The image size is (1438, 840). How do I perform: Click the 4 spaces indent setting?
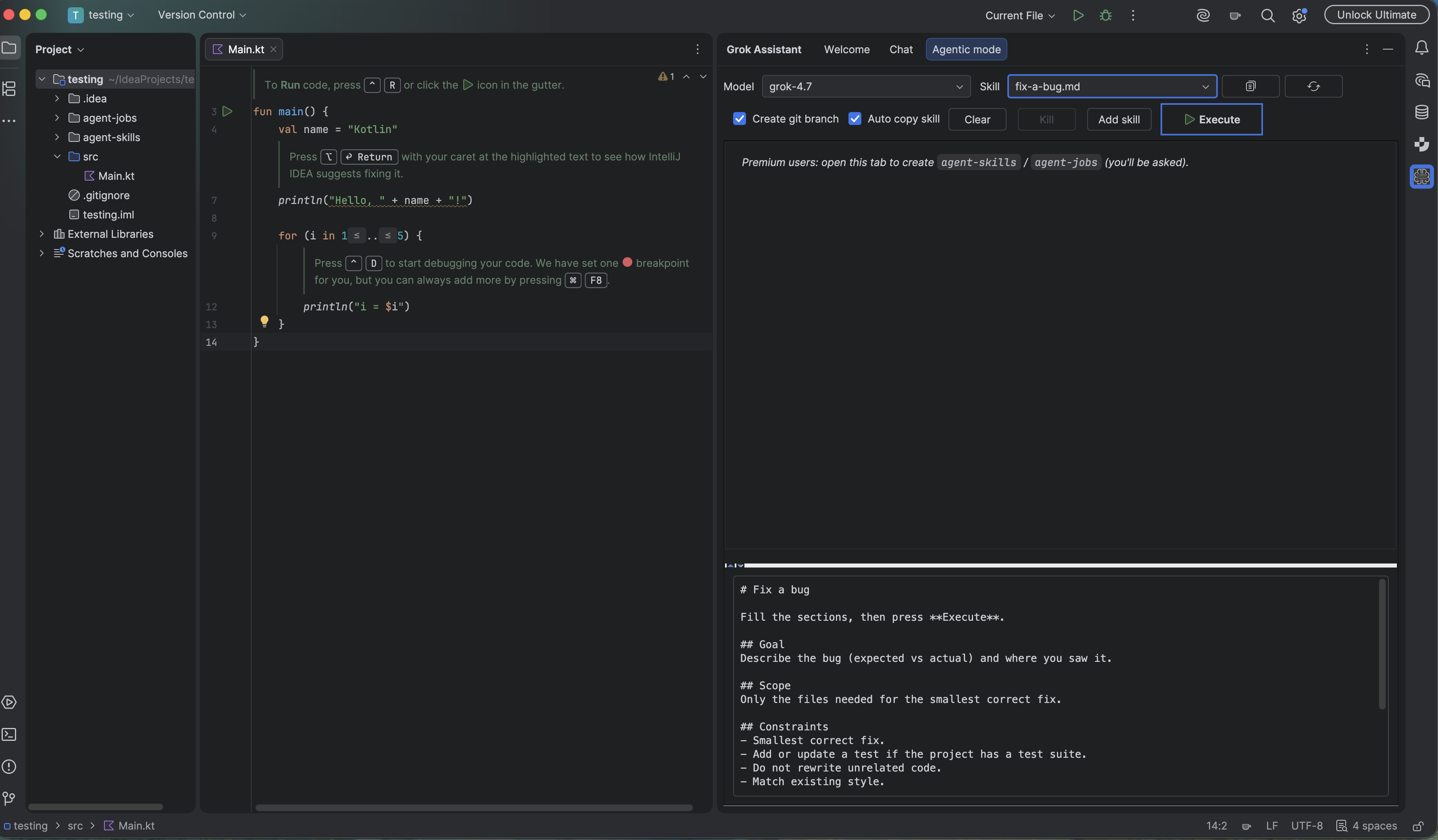(1367, 826)
